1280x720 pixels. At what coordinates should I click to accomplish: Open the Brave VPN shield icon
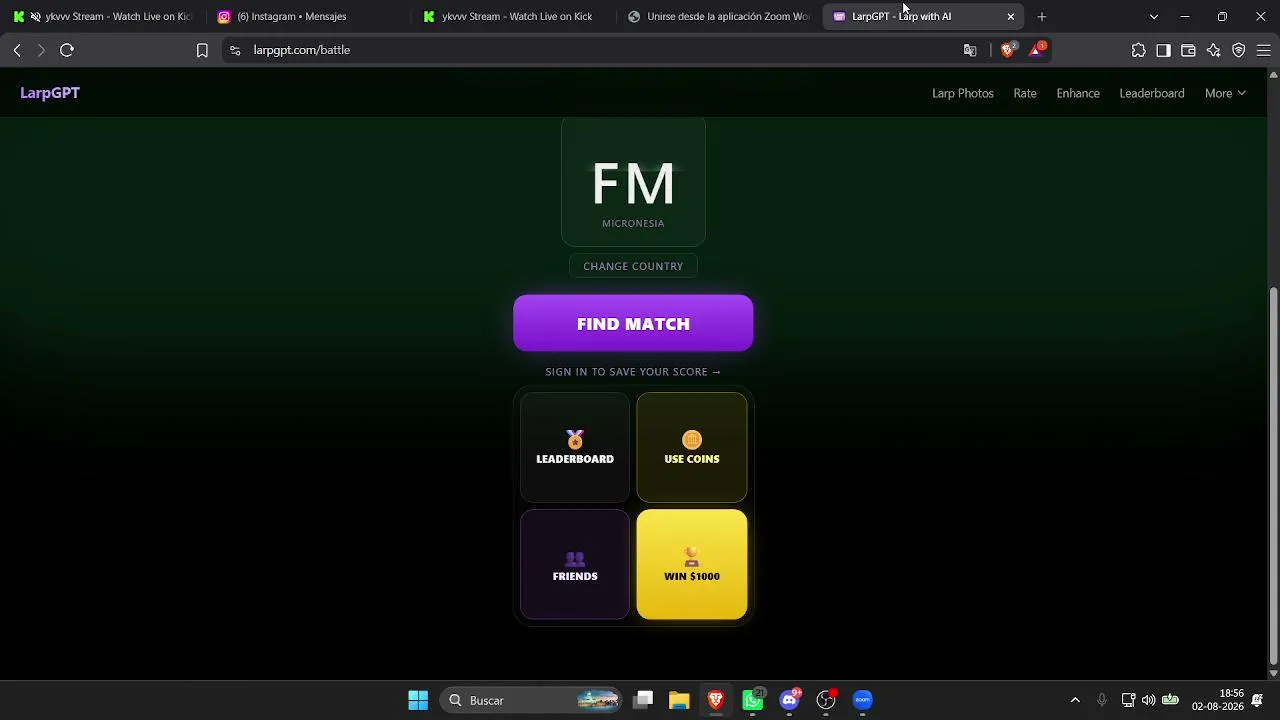[x=1239, y=50]
